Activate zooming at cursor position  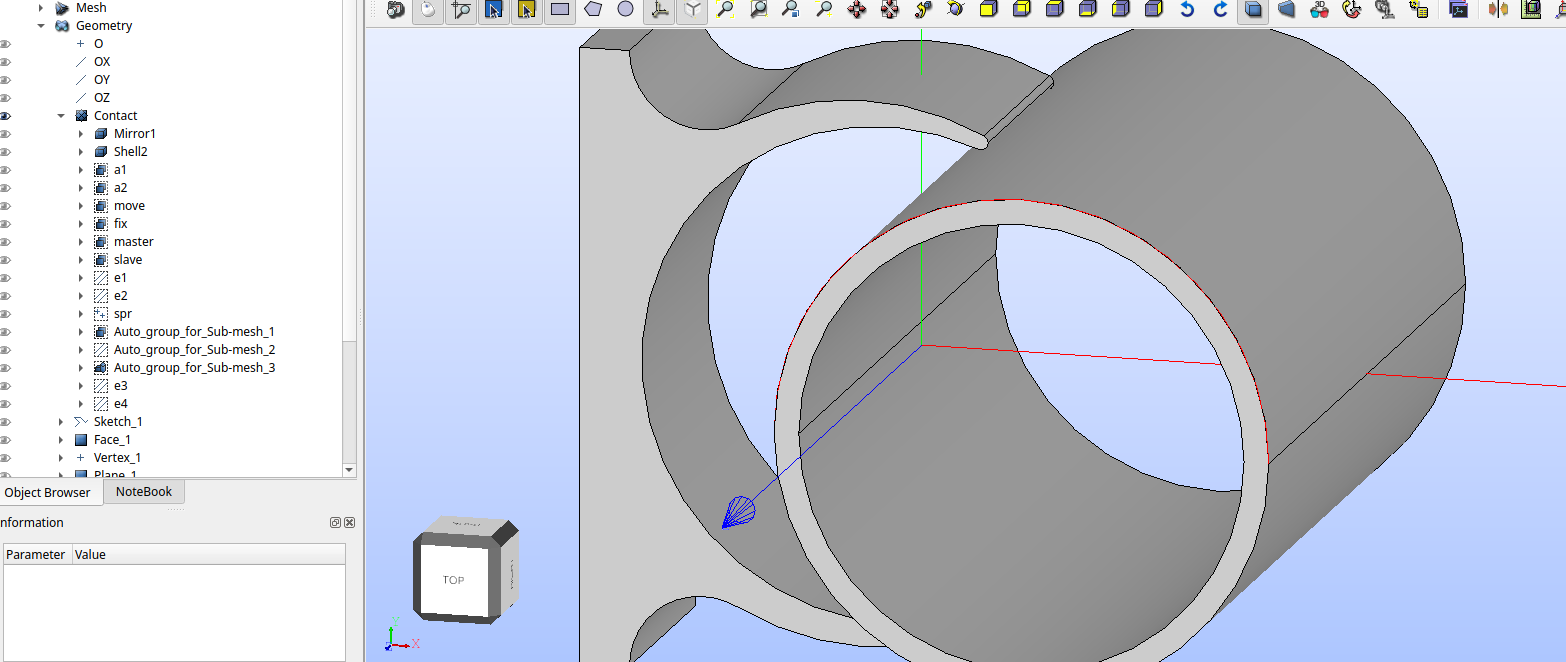pos(461,10)
